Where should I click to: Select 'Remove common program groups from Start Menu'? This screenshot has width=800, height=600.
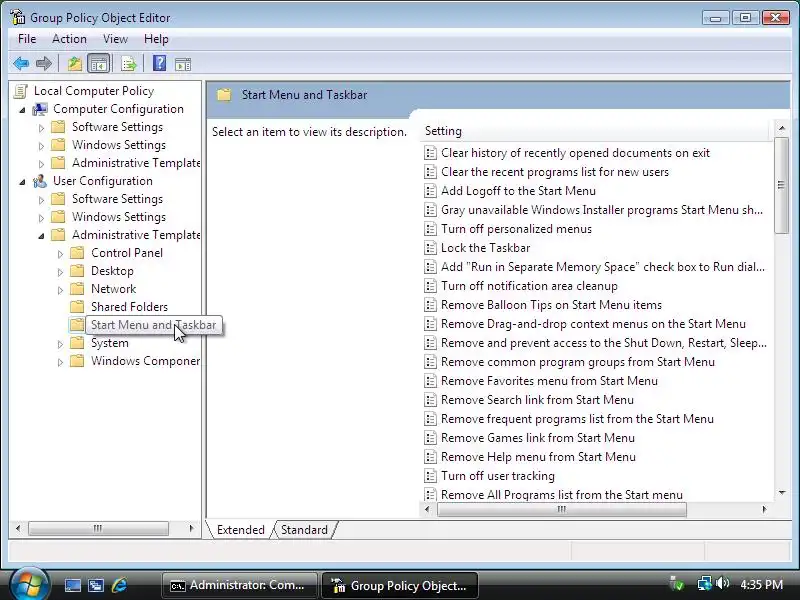coord(578,362)
